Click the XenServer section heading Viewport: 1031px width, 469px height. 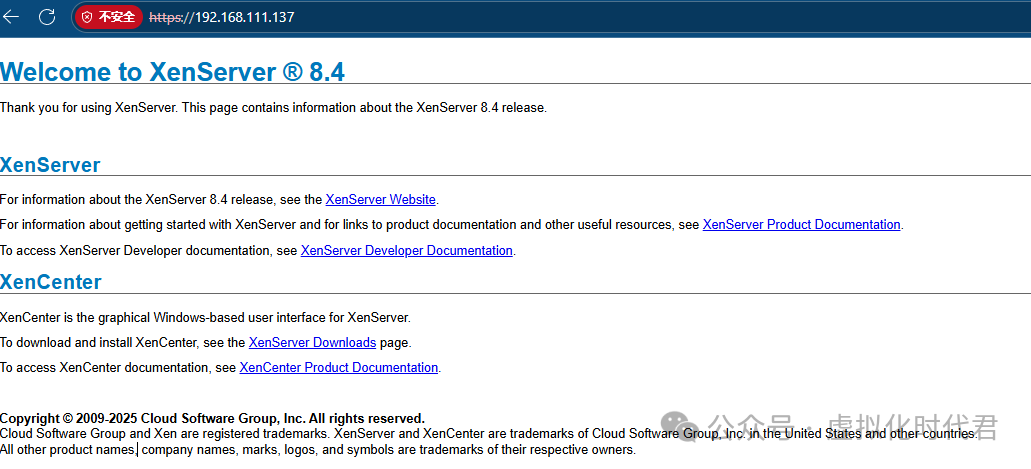pos(50,165)
